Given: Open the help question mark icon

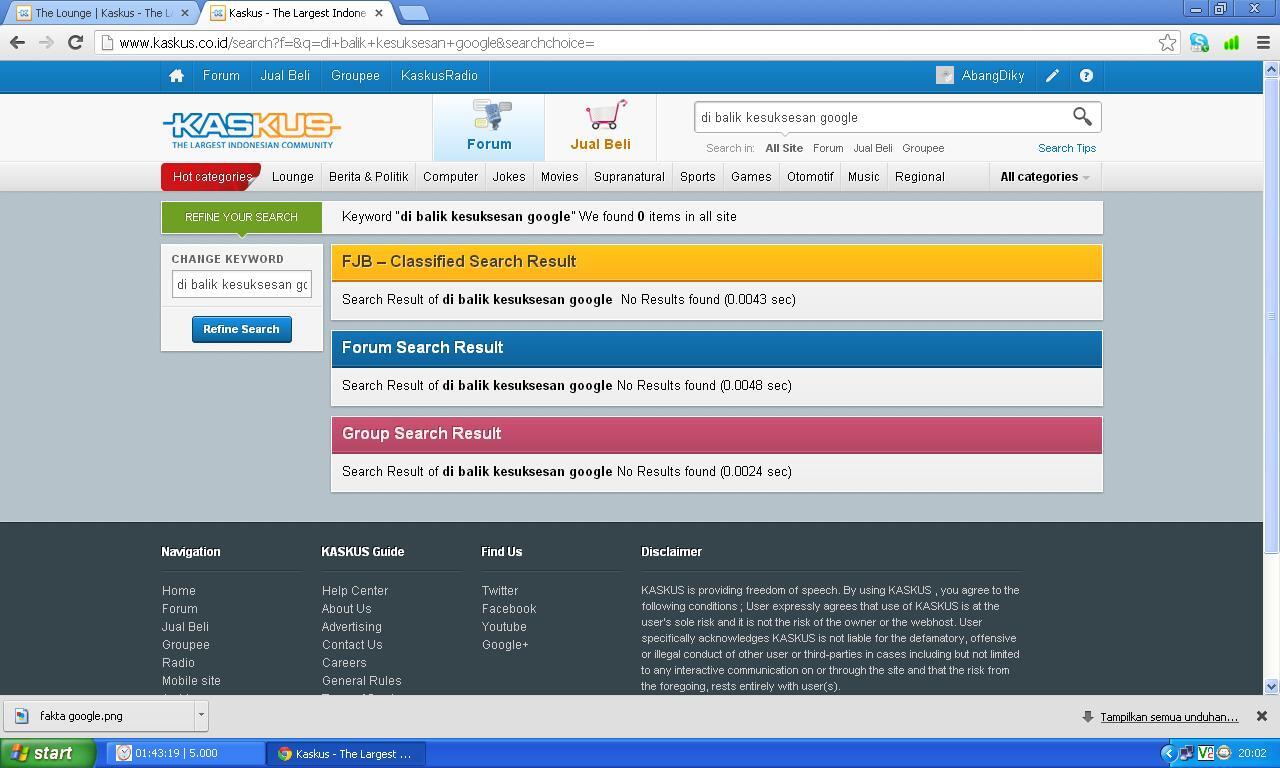Looking at the screenshot, I should coord(1086,76).
